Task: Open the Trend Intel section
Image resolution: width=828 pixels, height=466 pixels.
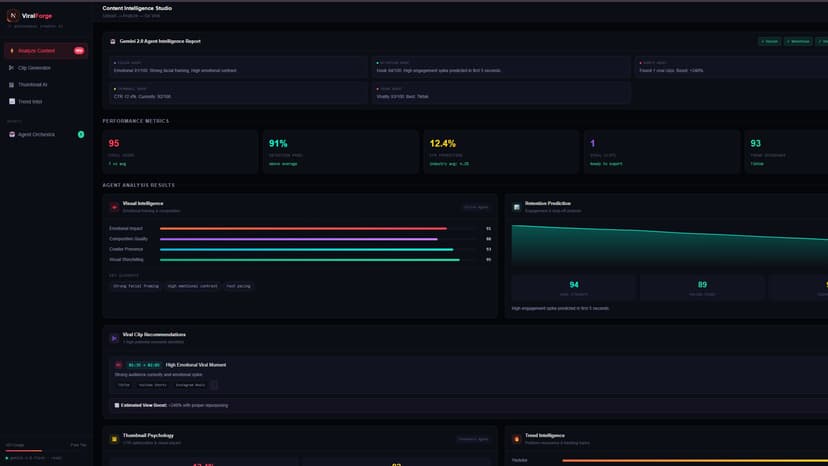Action: click(46, 101)
